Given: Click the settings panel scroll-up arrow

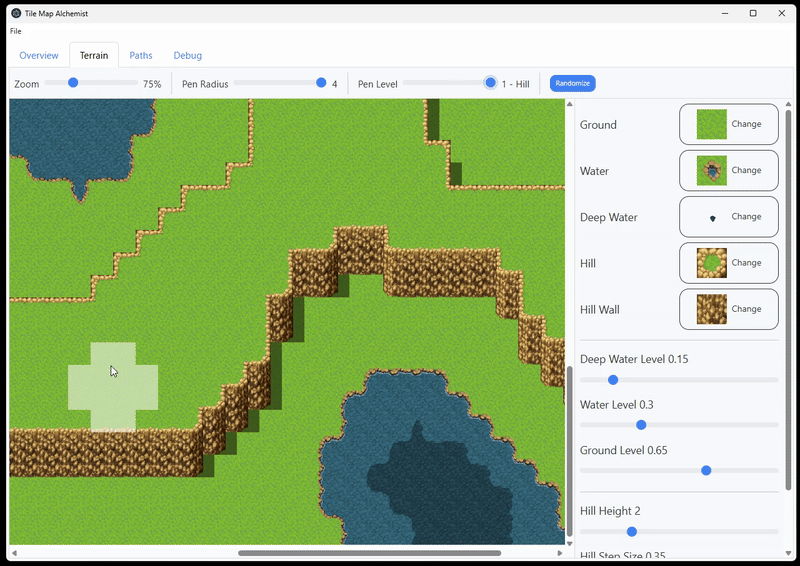Looking at the screenshot, I should pos(788,104).
